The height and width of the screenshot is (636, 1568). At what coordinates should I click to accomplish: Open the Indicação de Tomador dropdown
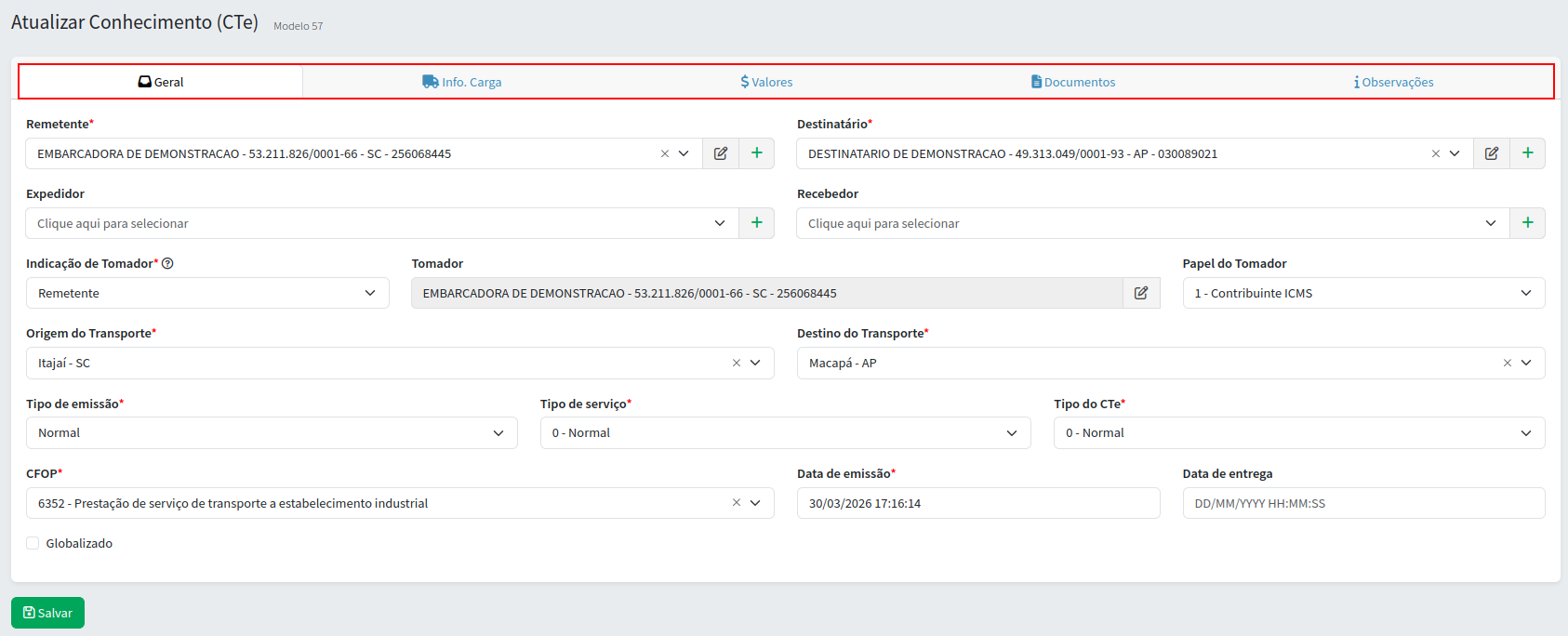pos(207,293)
